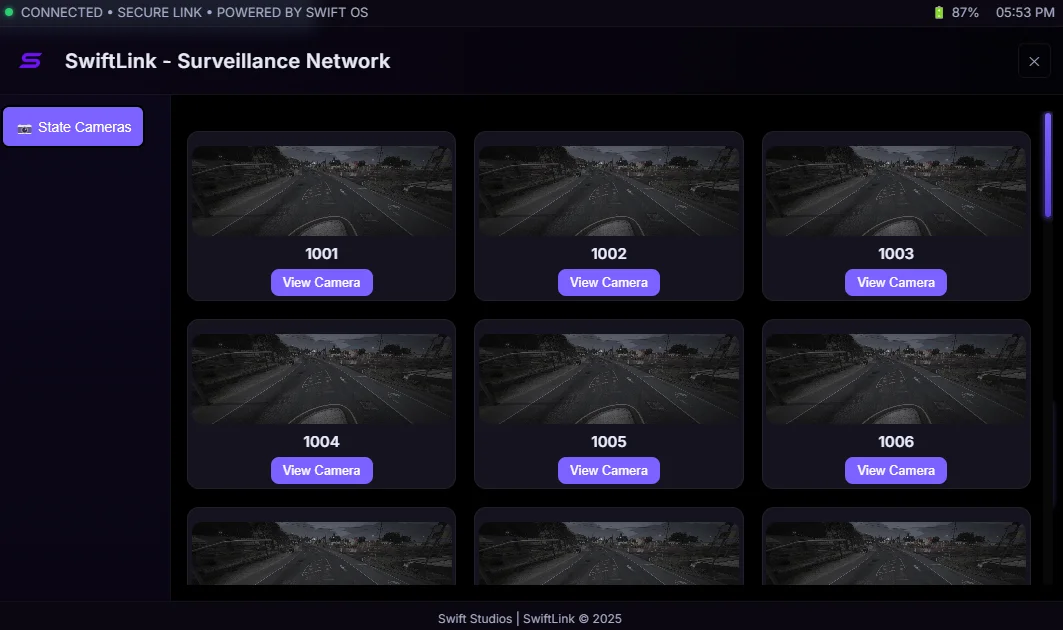Click the camera 1006 preview image
This screenshot has width=1063, height=630.
coord(895,379)
